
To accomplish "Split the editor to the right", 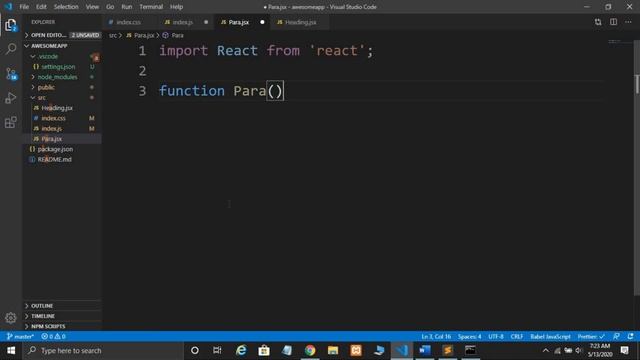I will [x=613, y=22].
